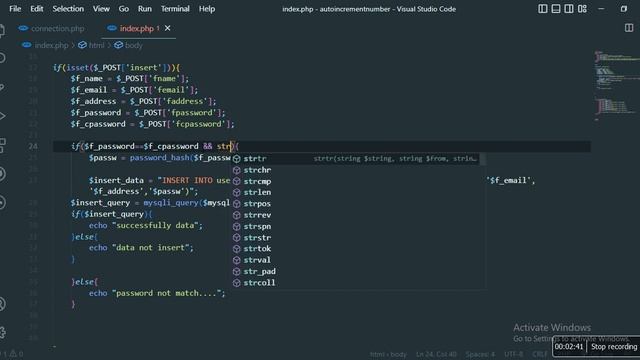Click the $f_name variable on line 18
640x360 pixels.
click(87, 78)
